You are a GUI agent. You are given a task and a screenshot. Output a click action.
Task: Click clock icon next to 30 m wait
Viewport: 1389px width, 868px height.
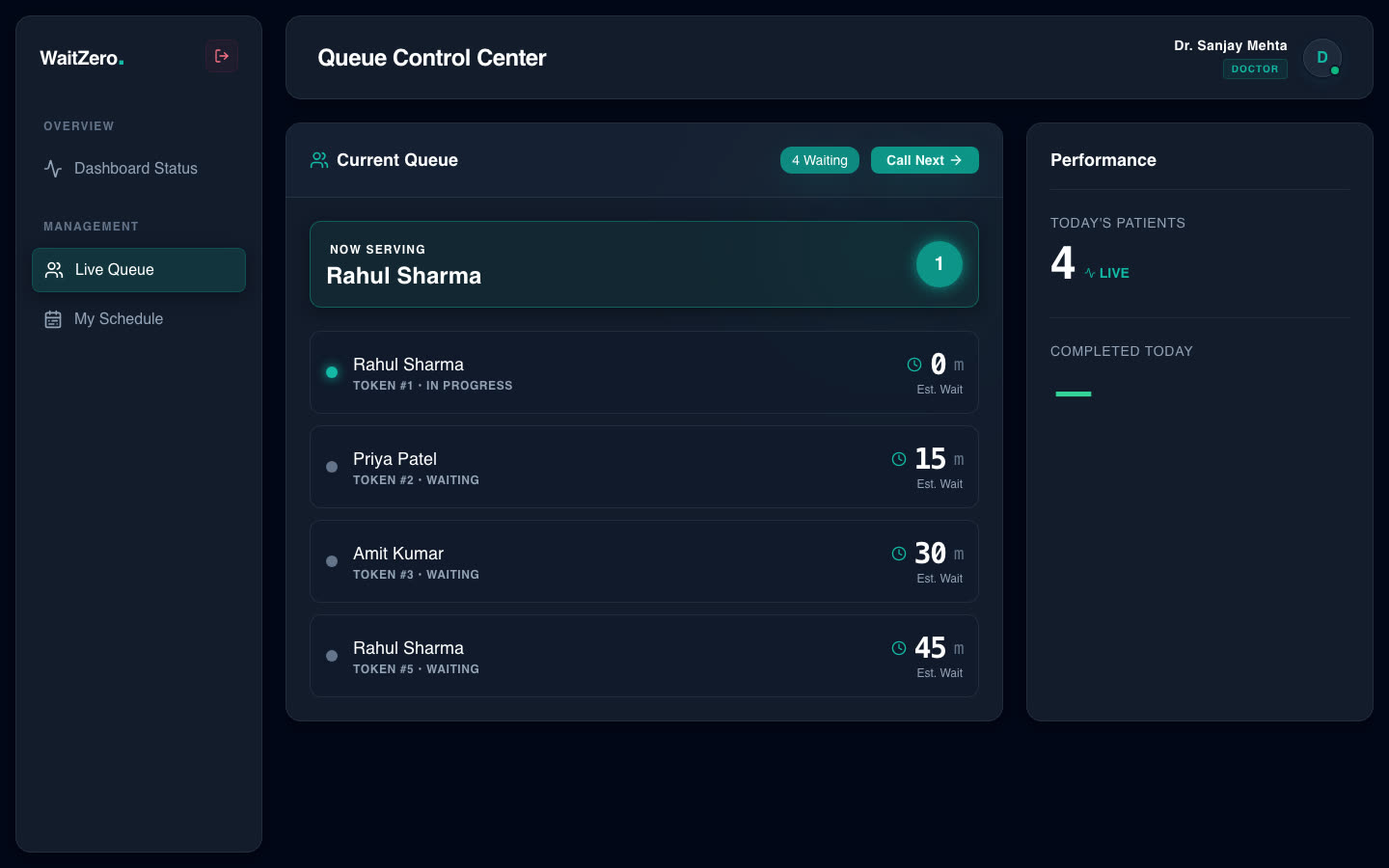tap(899, 554)
